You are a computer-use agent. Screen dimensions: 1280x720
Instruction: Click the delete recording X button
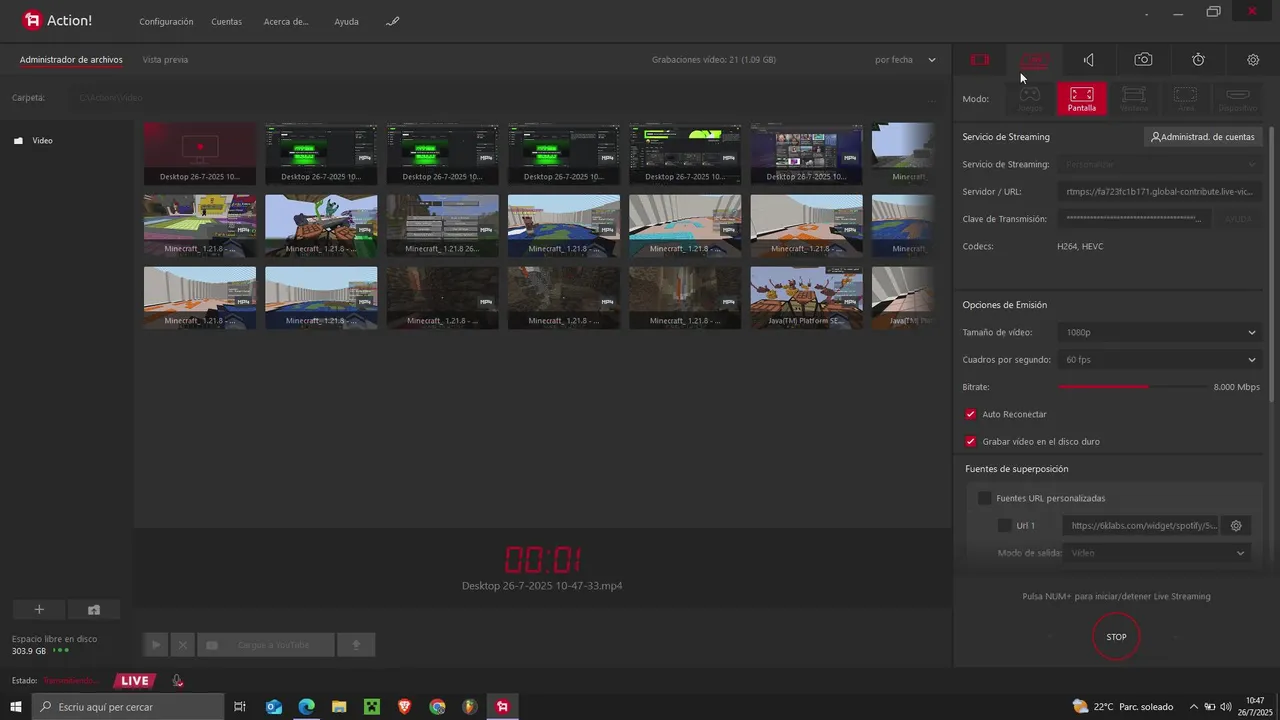(182, 645)
